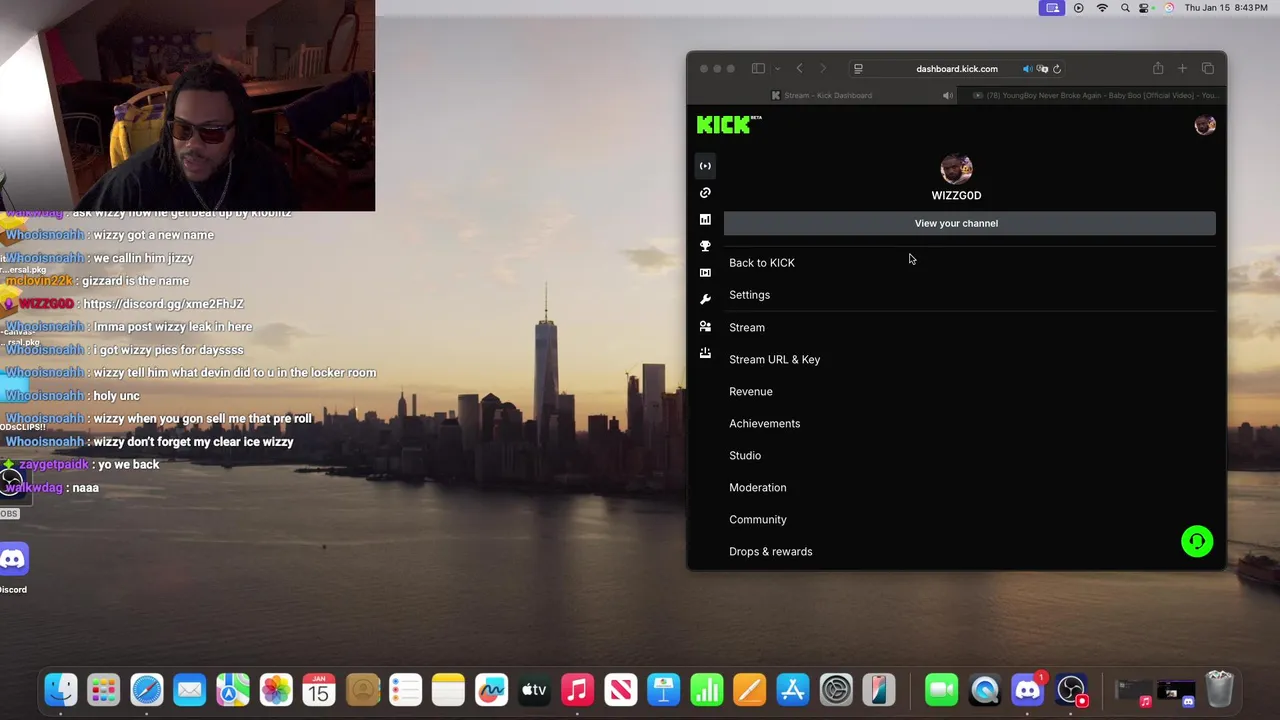Click the link-chain sidebar icon in Kick

(x=705, y=193)
